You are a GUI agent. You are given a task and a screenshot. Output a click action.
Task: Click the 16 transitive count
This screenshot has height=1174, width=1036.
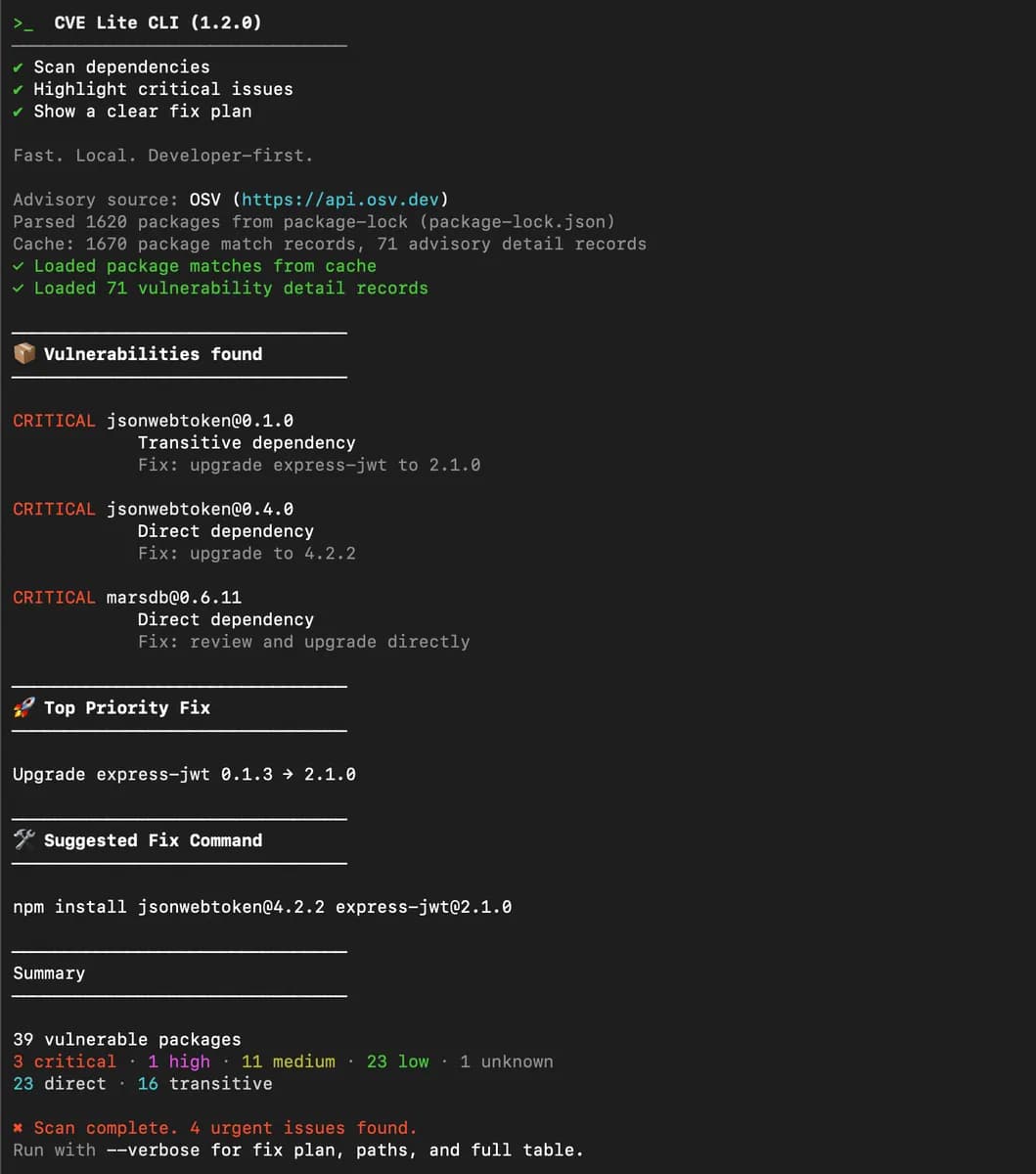205,1084
